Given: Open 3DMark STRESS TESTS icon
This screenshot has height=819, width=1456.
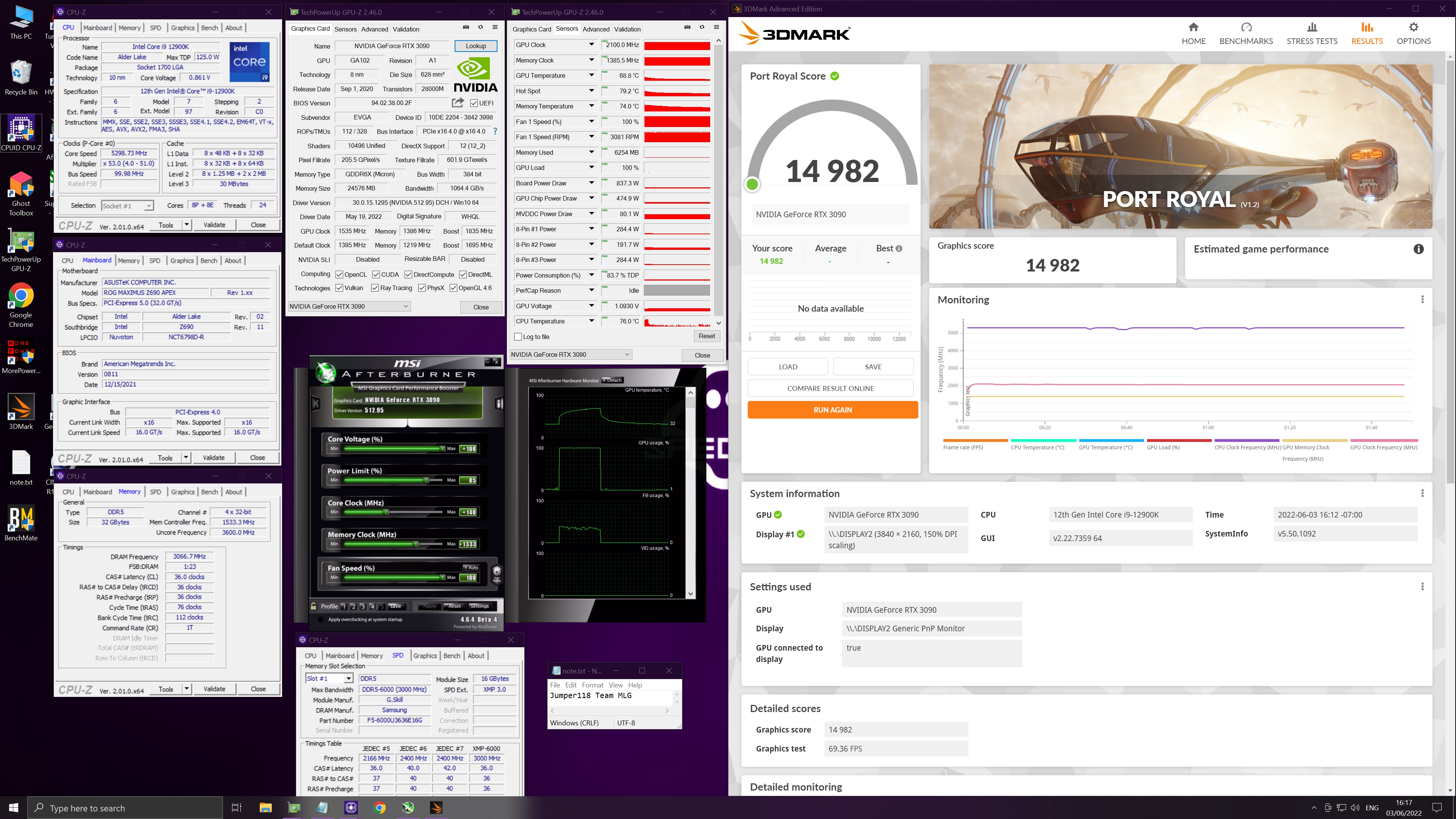Looking at the screenshot, I should (1312, 27).
